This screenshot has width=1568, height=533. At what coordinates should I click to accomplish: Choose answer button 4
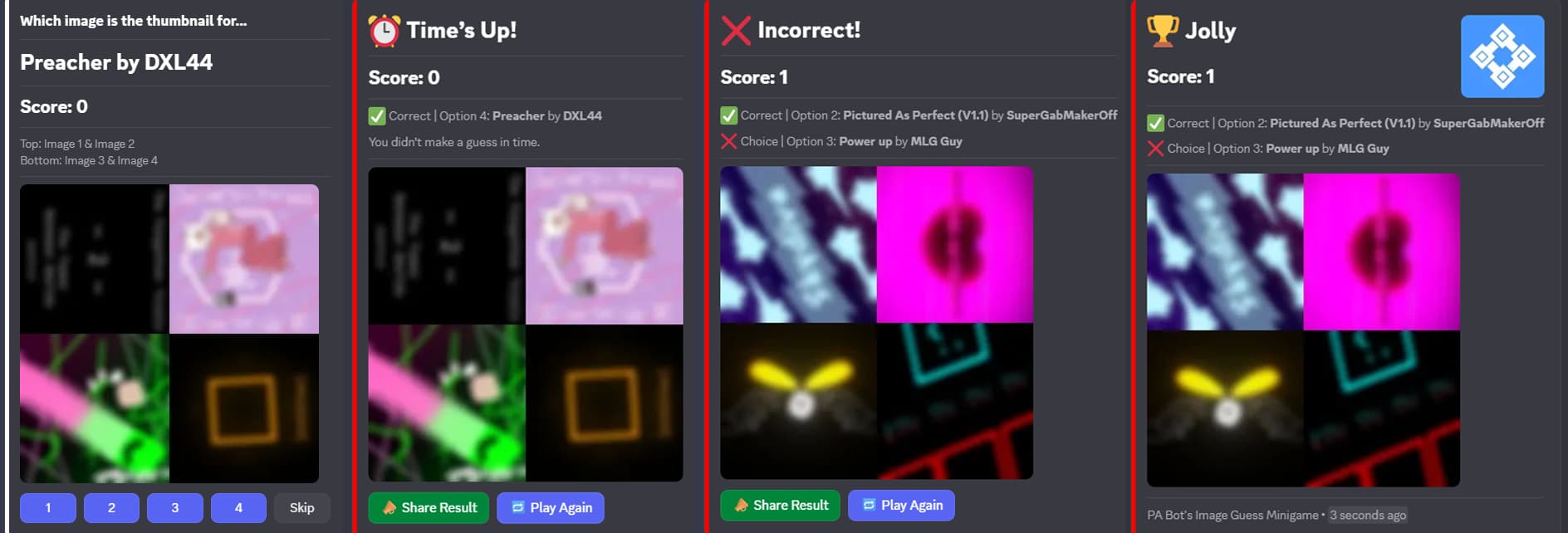coord(238,507)
